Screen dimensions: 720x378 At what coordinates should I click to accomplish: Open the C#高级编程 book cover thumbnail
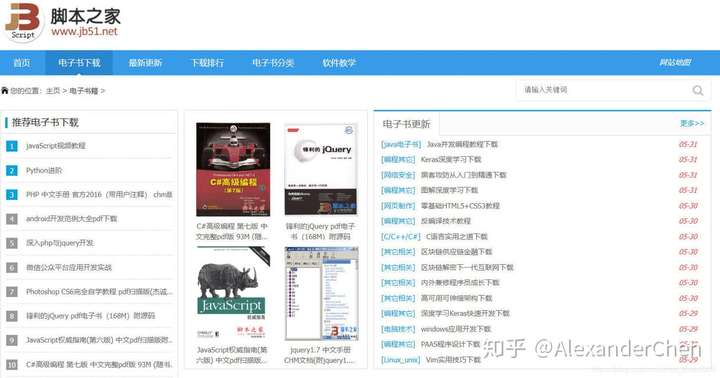pos(233,169)
